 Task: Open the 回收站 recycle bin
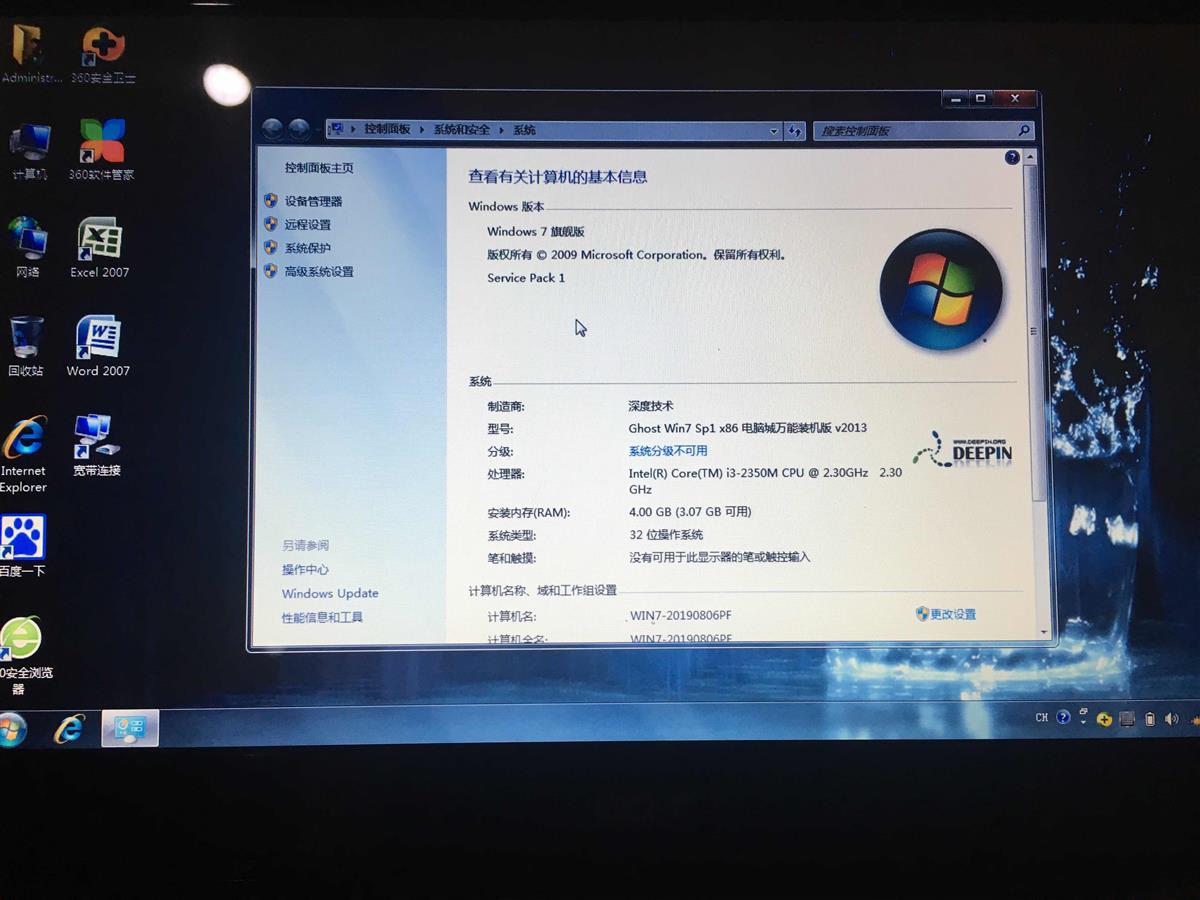pyautogui.click(x=26, y=346)
